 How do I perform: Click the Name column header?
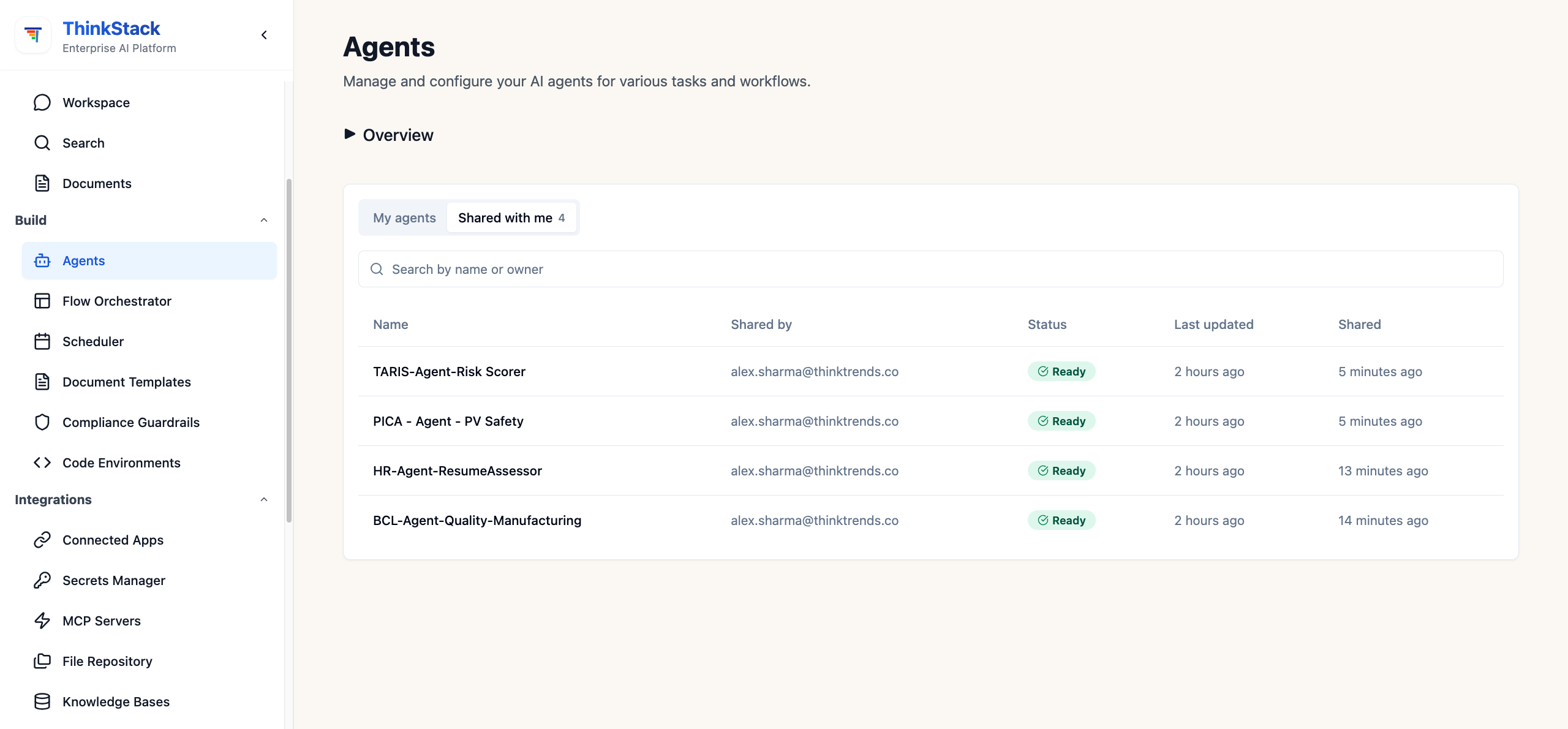click(x=390, y=324)
